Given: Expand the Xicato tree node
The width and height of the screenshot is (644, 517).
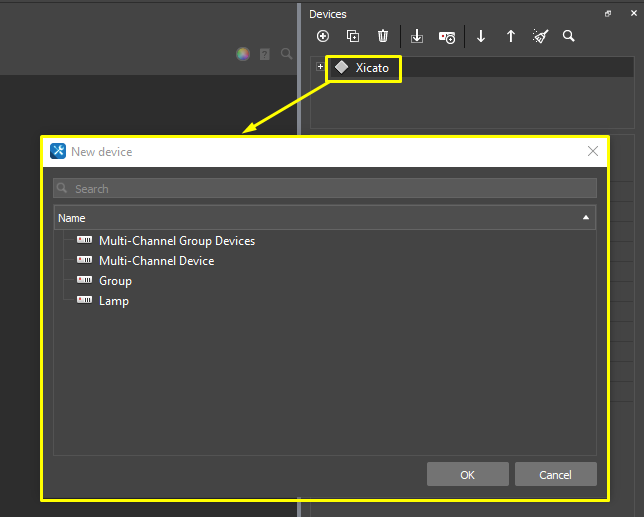Looking at the screenshot, I should point(320,67).
